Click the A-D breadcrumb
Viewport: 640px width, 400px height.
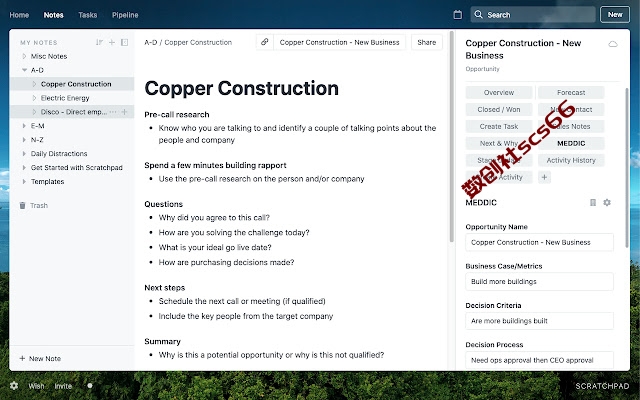151,42
